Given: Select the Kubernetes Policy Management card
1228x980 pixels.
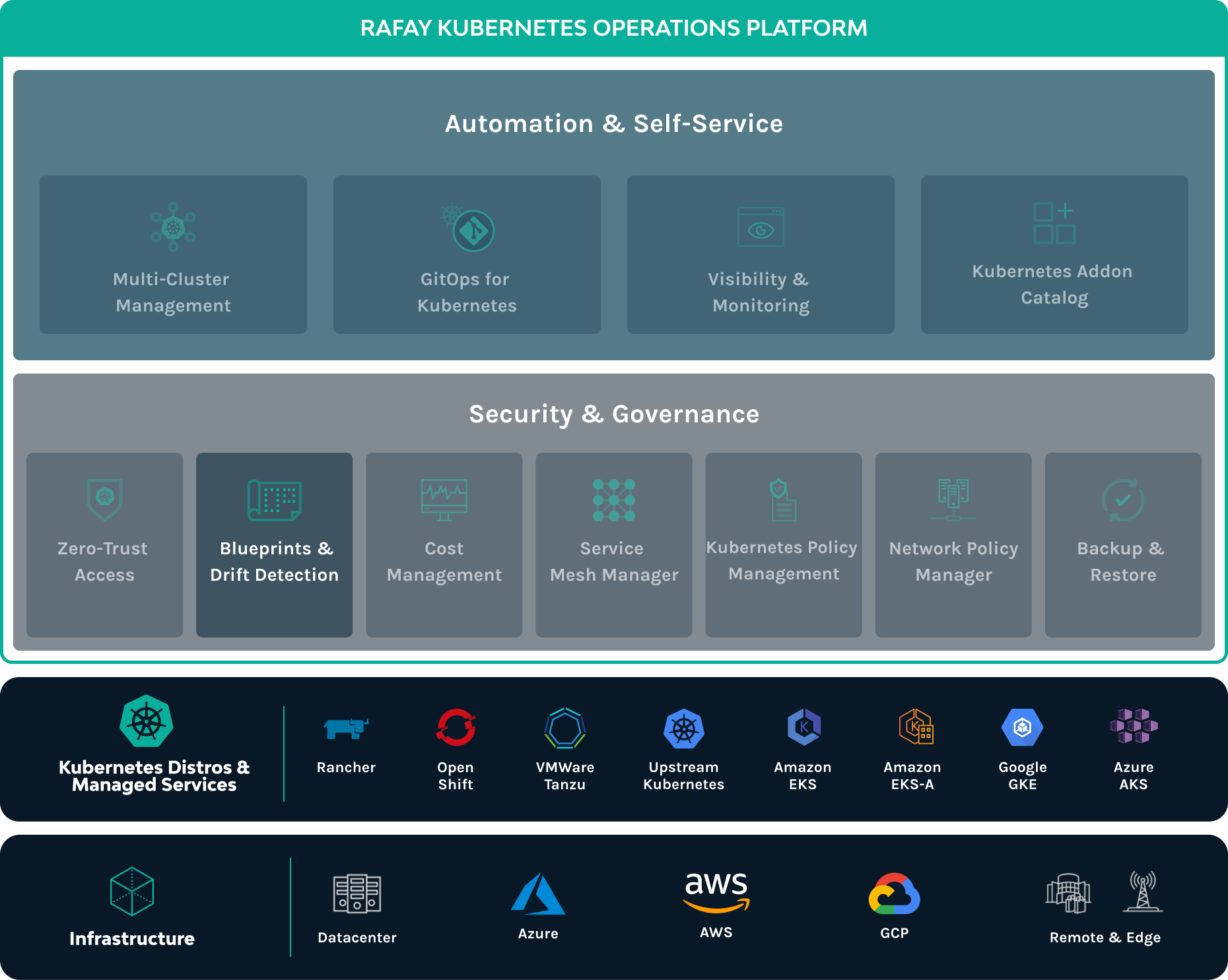Looking at the screenshot, I should (x=784, y=545).
